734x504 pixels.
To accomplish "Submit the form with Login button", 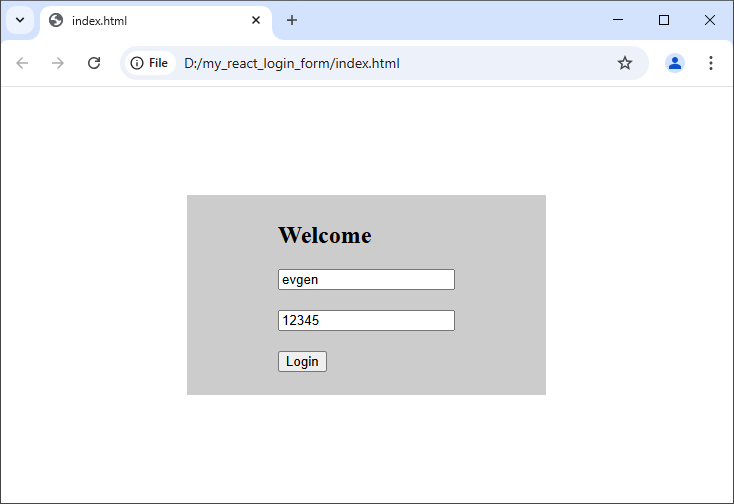I will point(302,362).
